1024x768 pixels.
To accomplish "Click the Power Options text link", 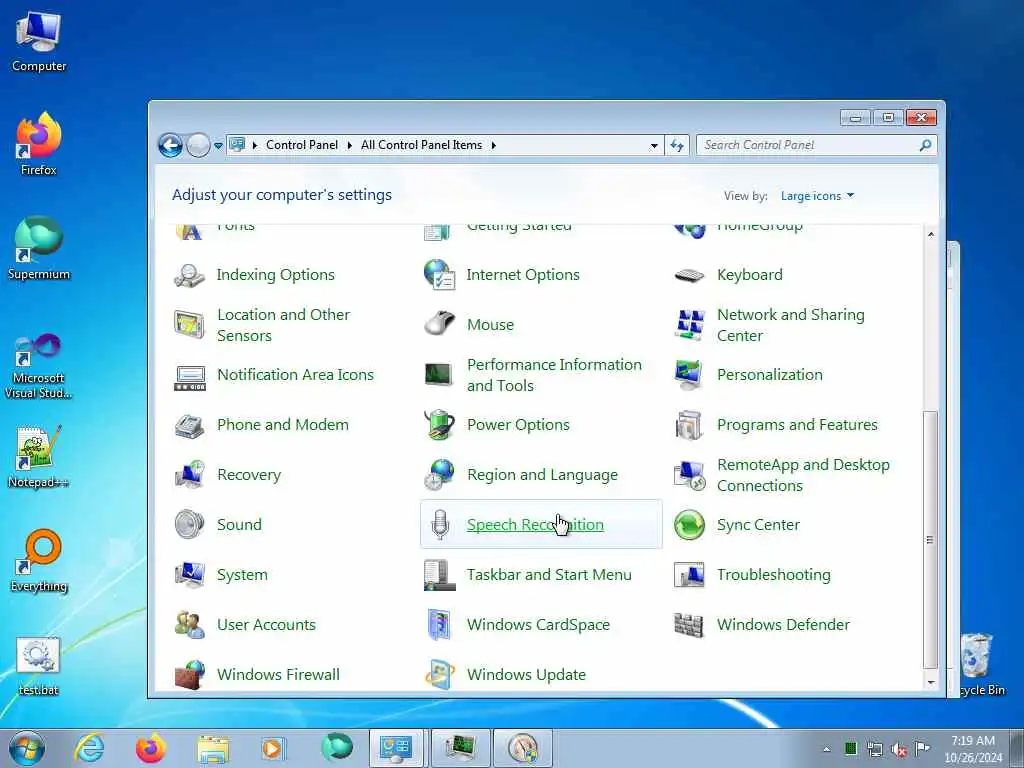I will [519, 425].
